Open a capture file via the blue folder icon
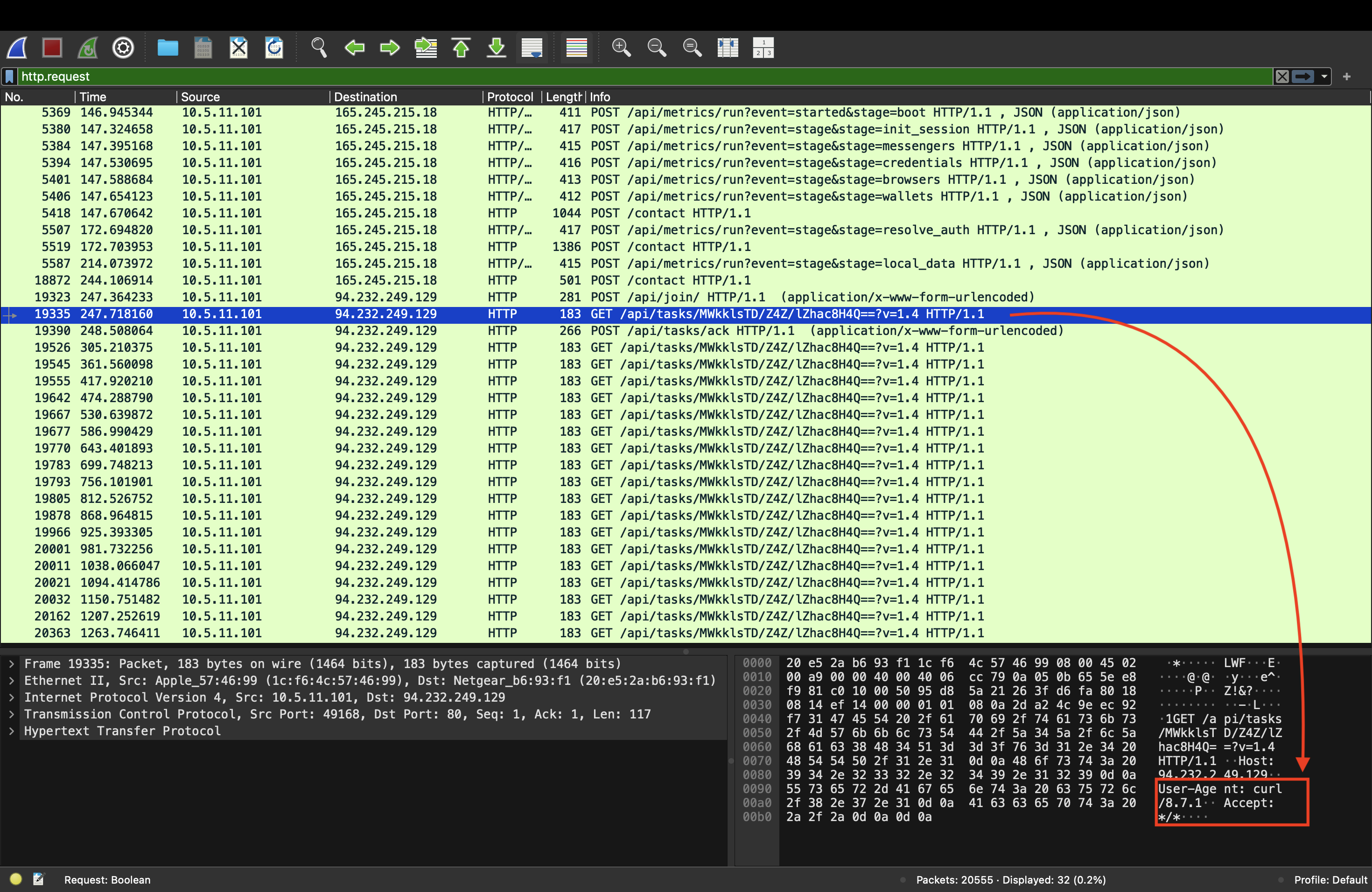Screen dimensions: 1372x892 168,48
